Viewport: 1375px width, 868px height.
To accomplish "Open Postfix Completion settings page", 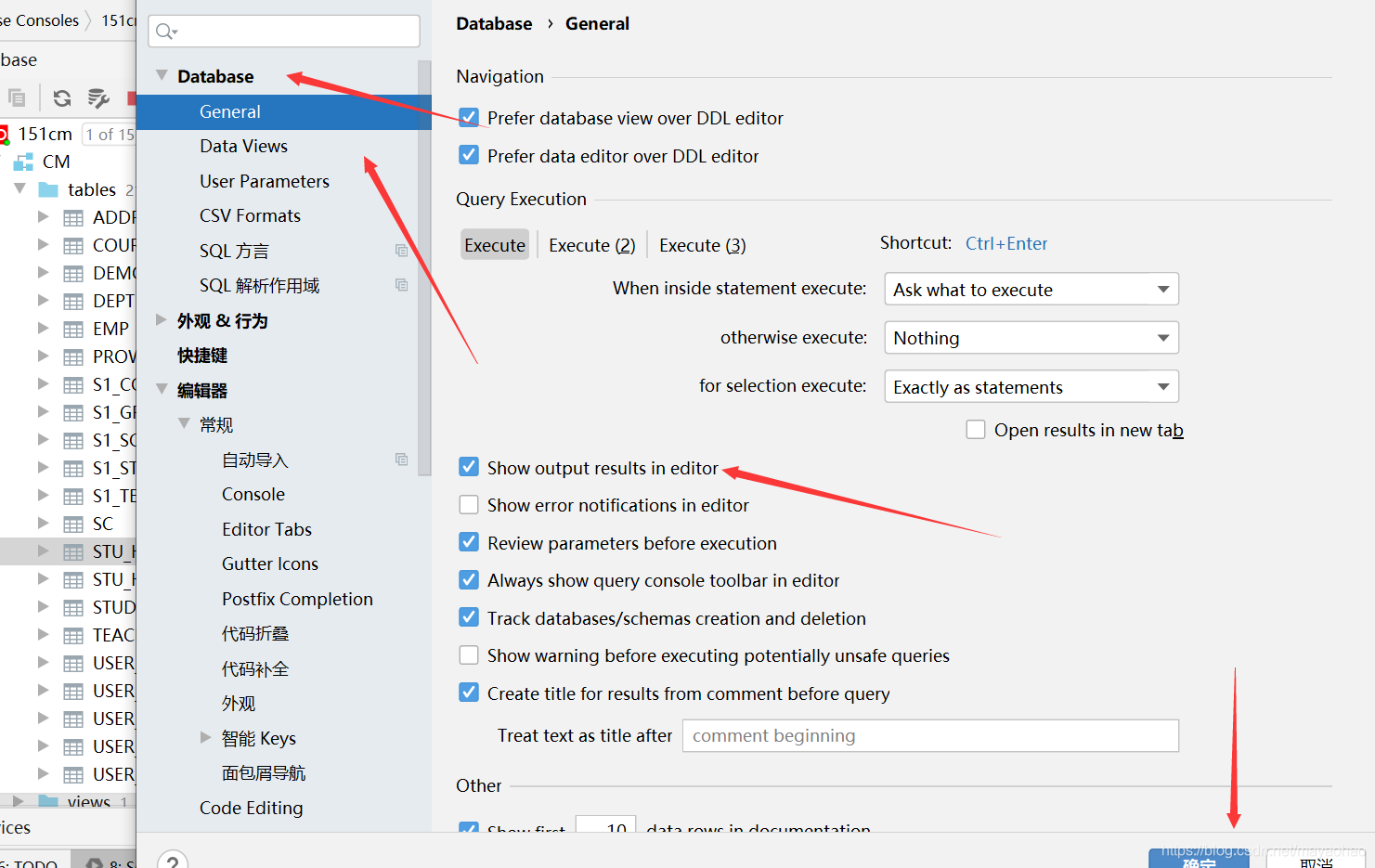I will point(297,599).
